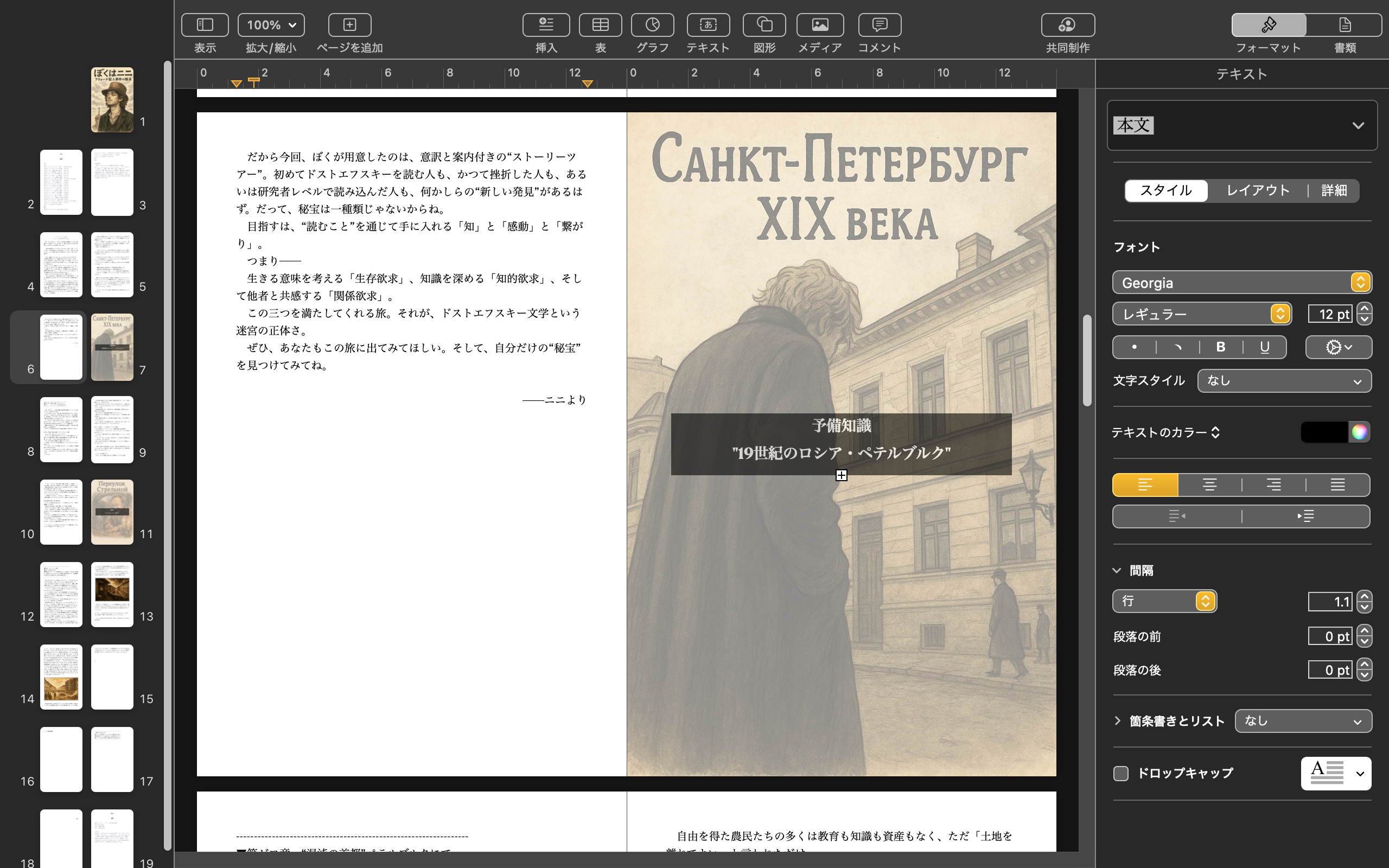Select the 書類 document icon
Screen dimensions: 1389x868
(1345, 25)
